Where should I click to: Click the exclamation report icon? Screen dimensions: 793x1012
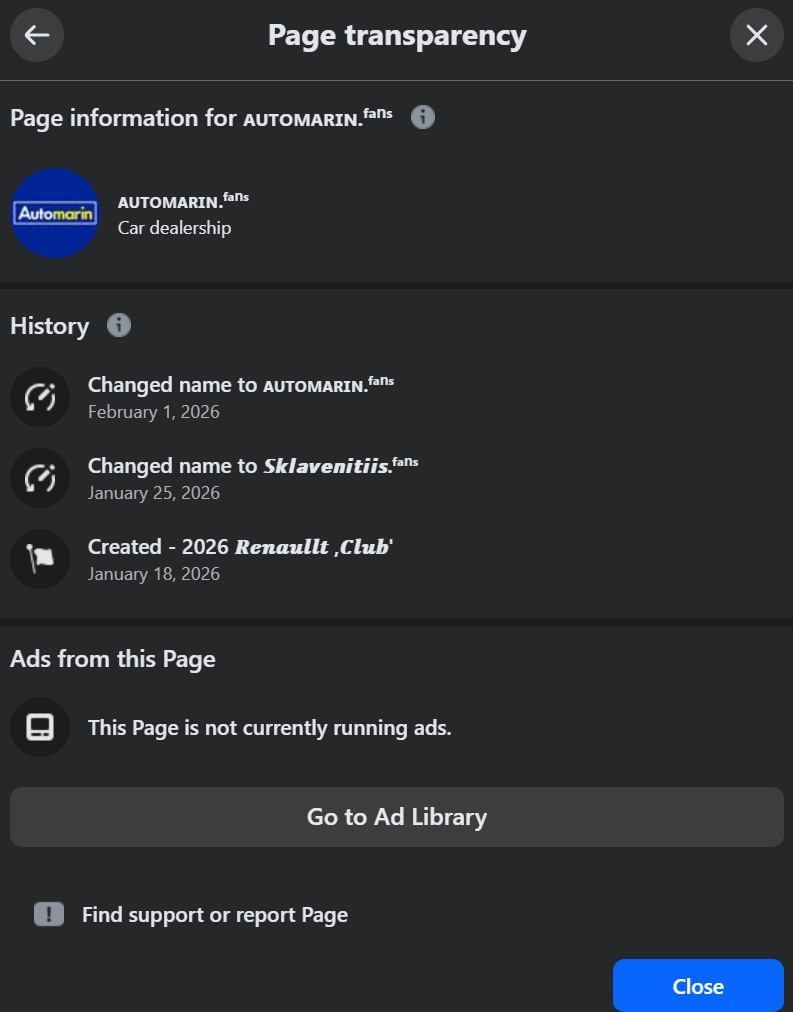click(x=48, y=914)
